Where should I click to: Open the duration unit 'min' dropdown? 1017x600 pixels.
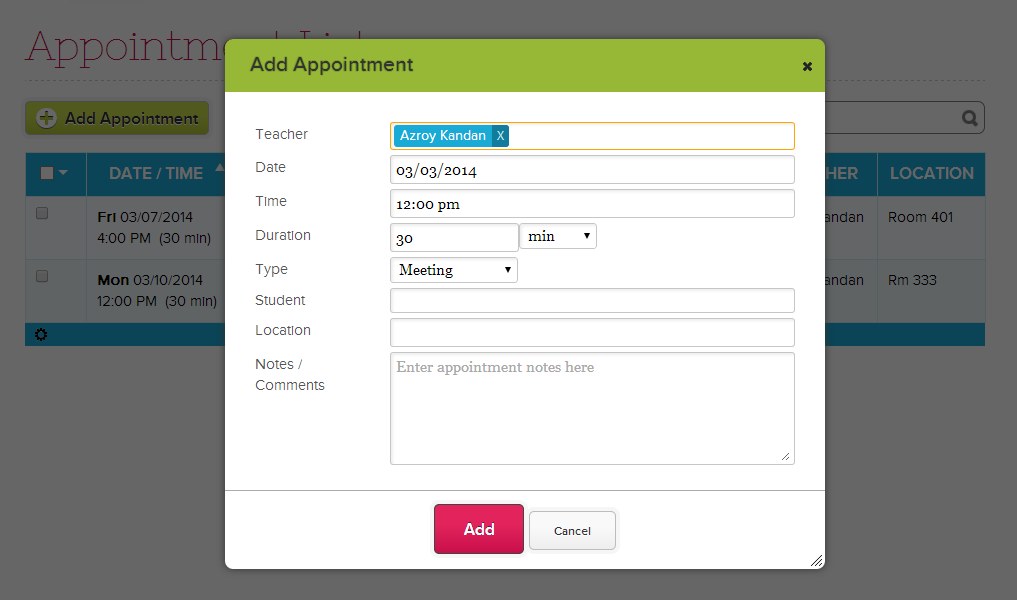[x=558, y=237]
